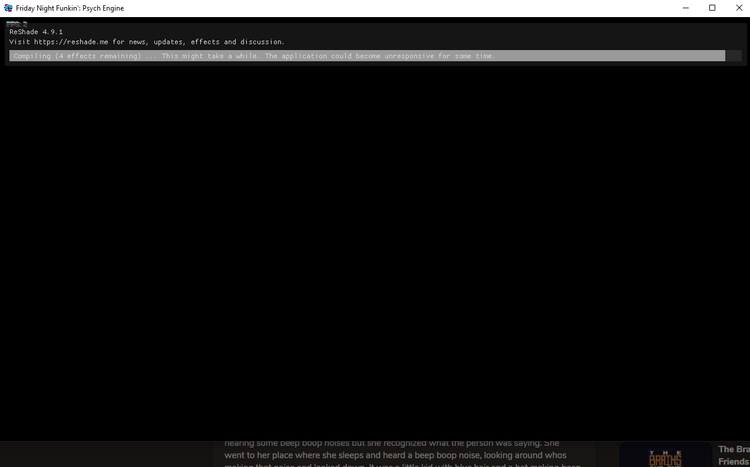Image resolution: width=750 pixels, height=467 pixels.
Task: Click 'went to her place where she sleeps' paragraph line
Action: click(395, 455)
